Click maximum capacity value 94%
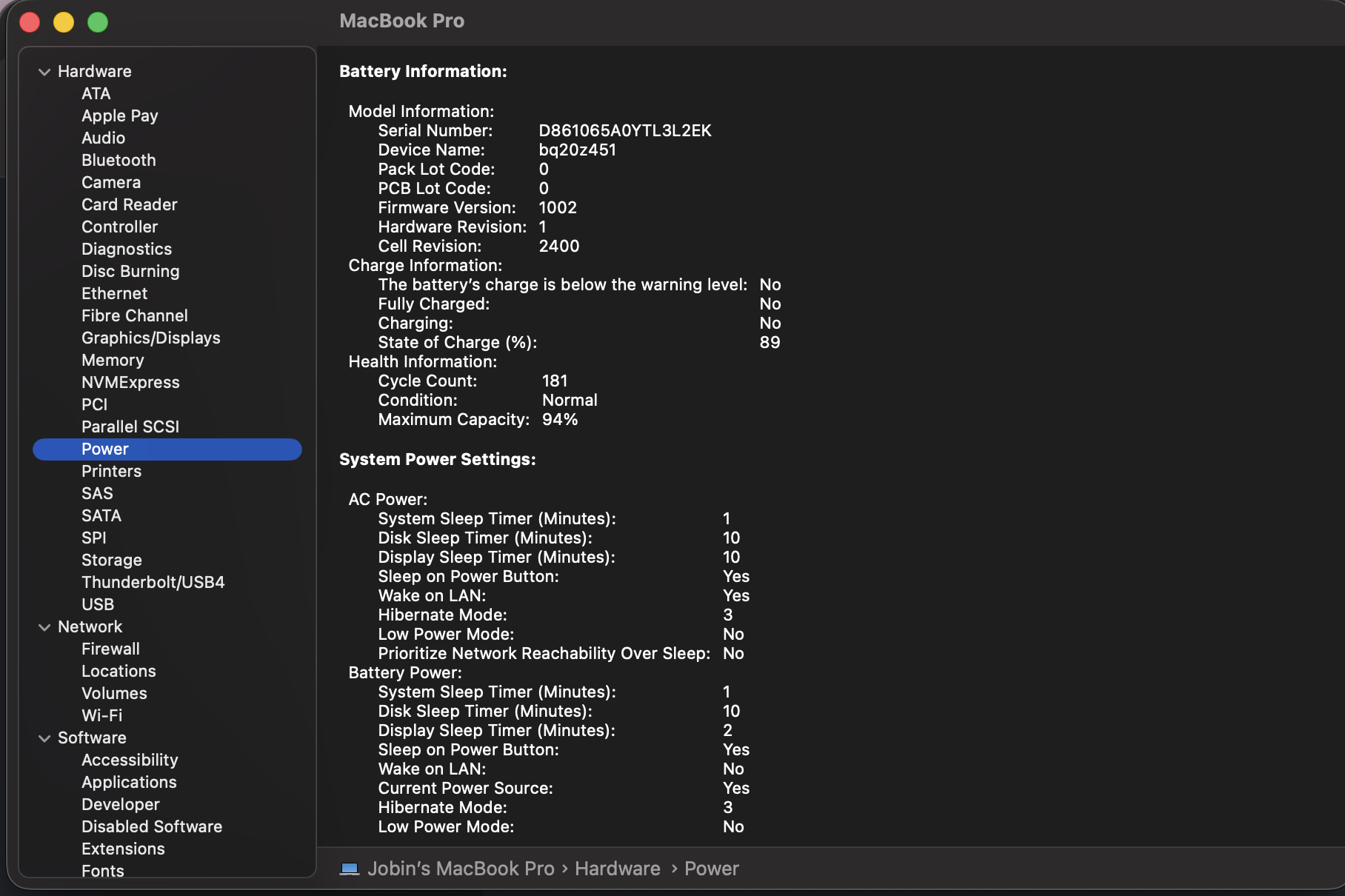1345x896 pixels. coord(560,419)
